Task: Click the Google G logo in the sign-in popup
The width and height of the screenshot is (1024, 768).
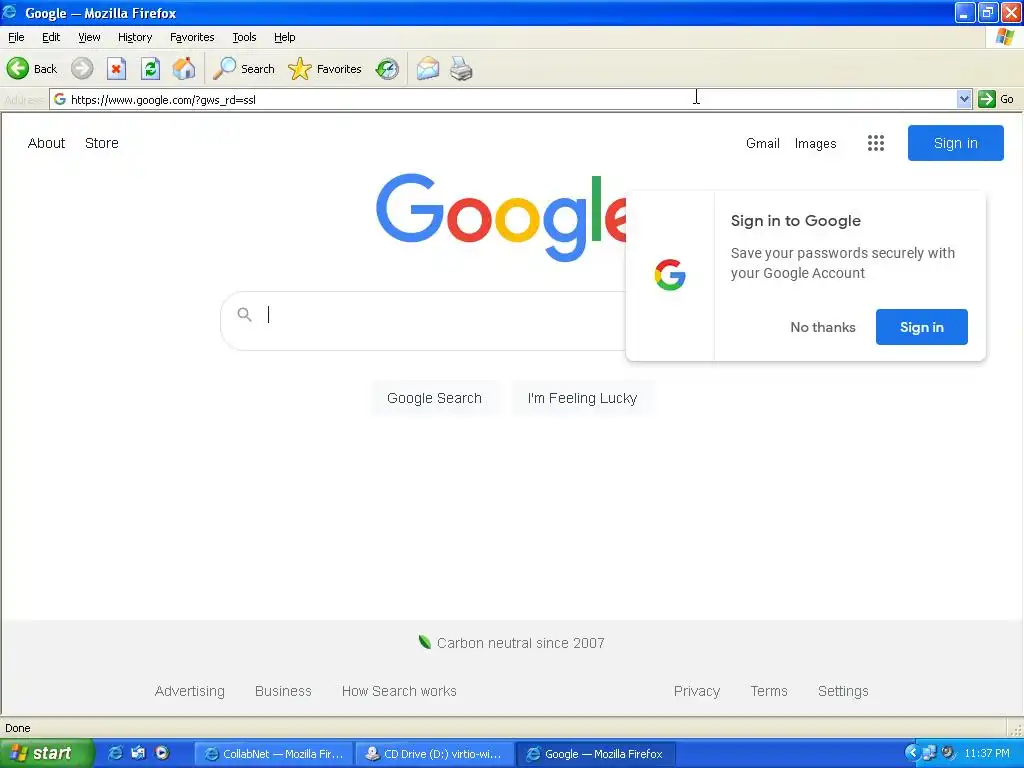Action: point(670,275)
